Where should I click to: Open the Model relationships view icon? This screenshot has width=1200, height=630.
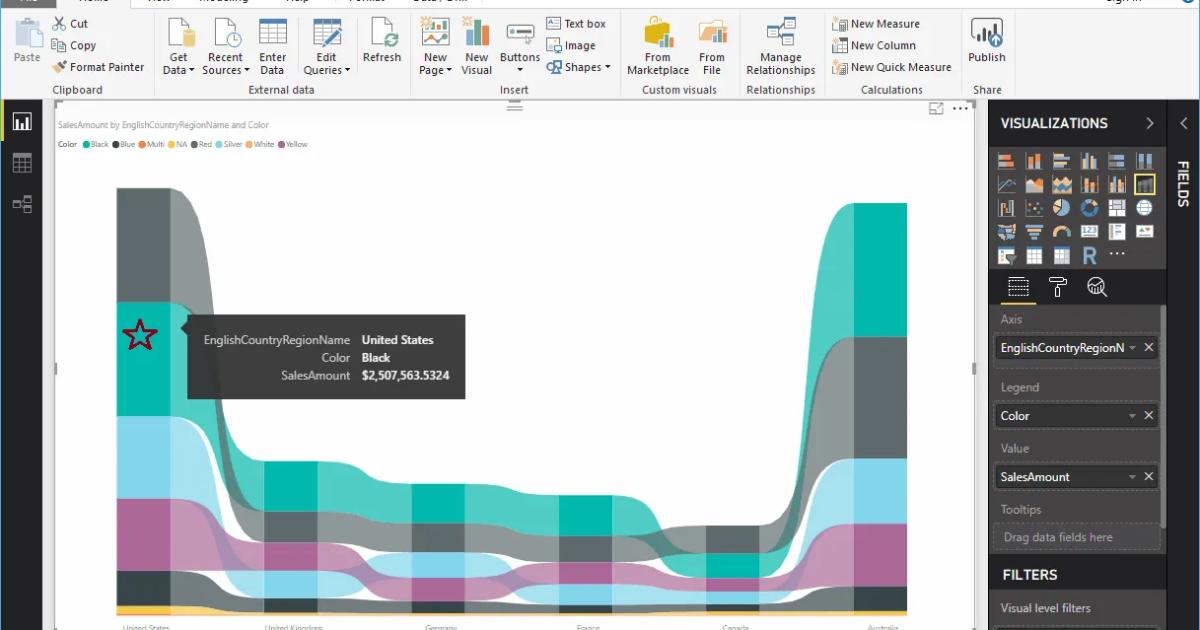(x=22, y=204)
